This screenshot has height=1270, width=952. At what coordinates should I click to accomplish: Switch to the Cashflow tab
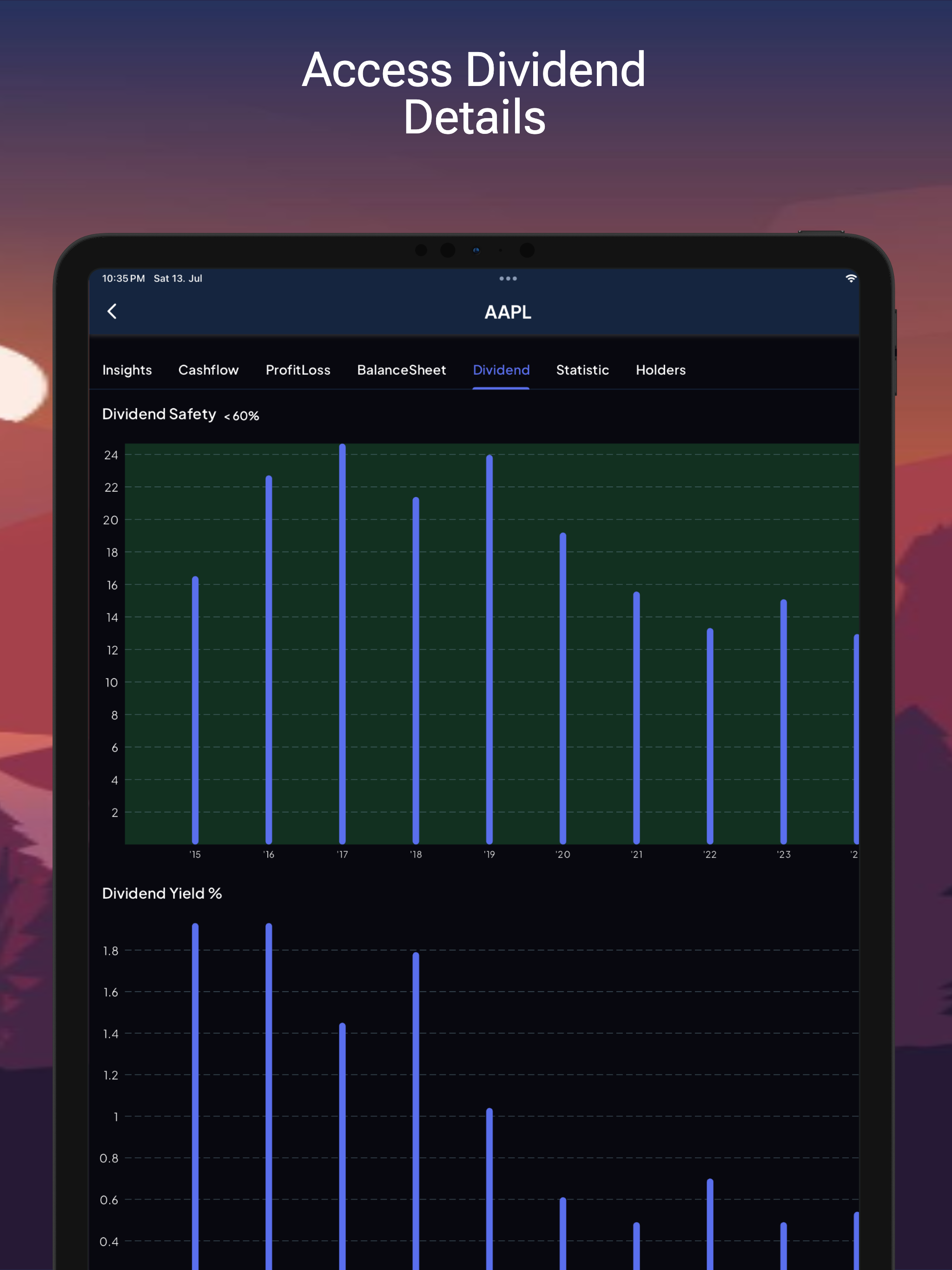click(x=208, y=370)
